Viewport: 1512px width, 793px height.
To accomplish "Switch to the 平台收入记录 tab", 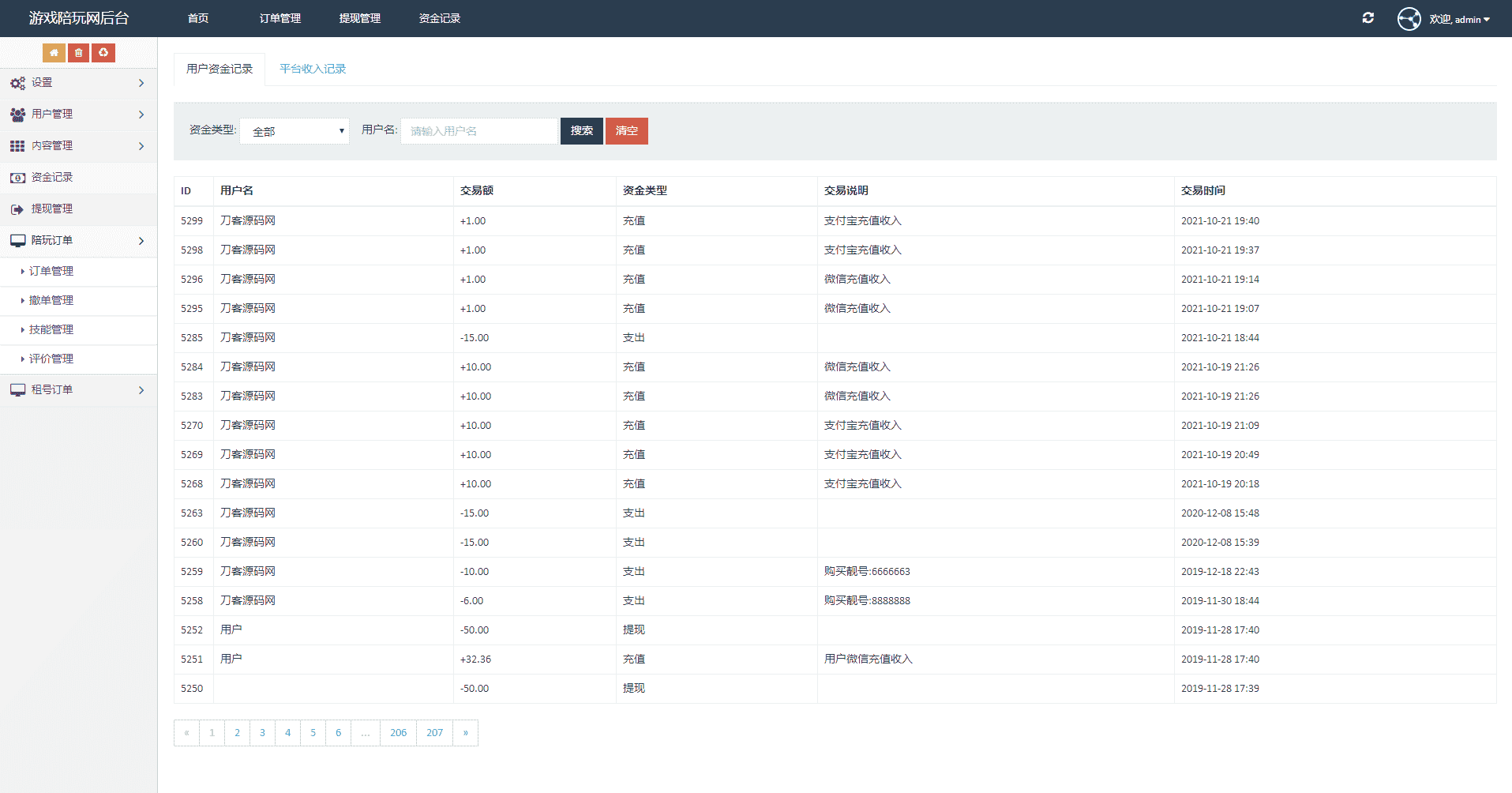I will tap(313, 70).
